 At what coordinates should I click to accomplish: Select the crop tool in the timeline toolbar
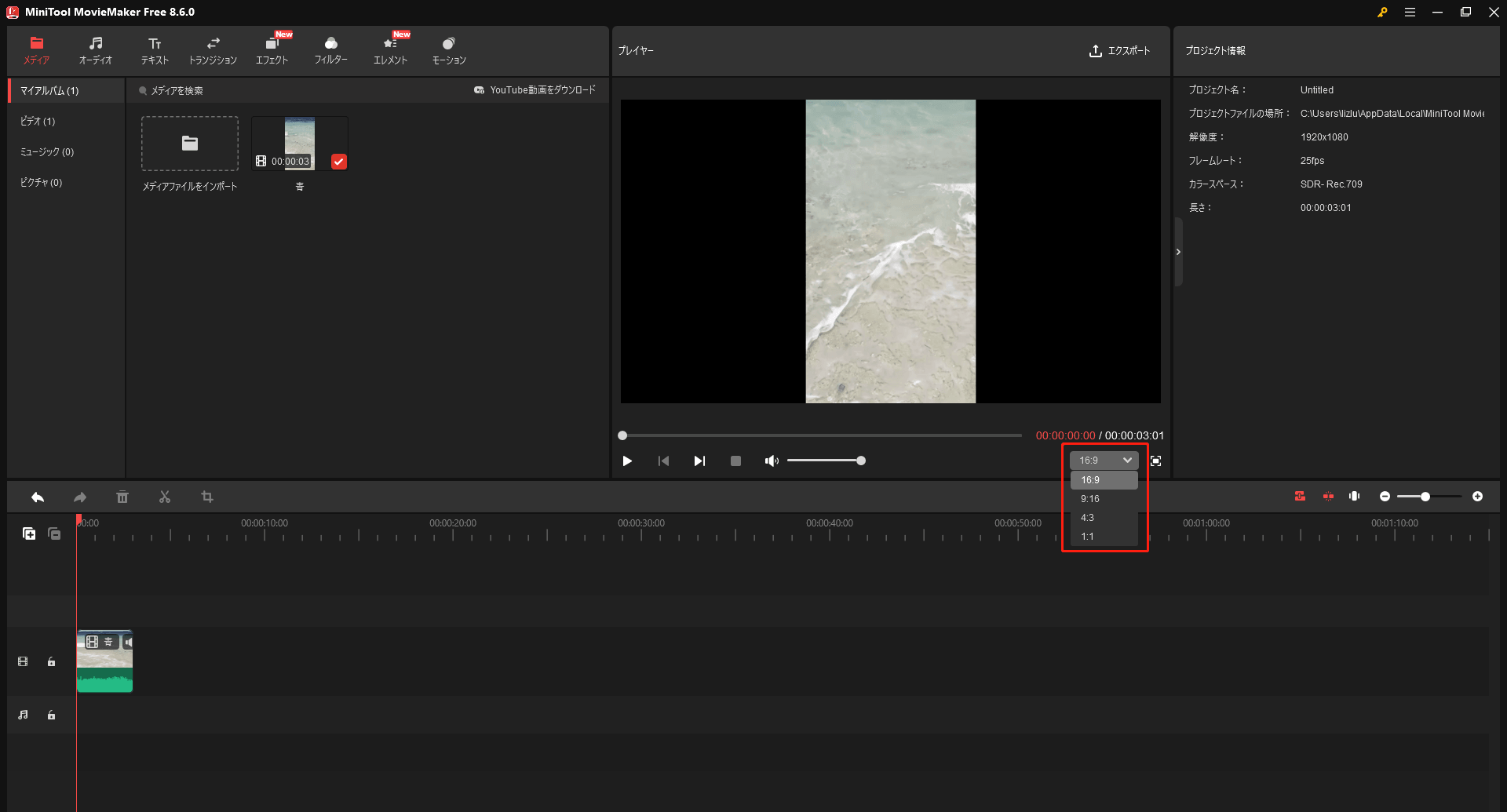coord(207,497)
